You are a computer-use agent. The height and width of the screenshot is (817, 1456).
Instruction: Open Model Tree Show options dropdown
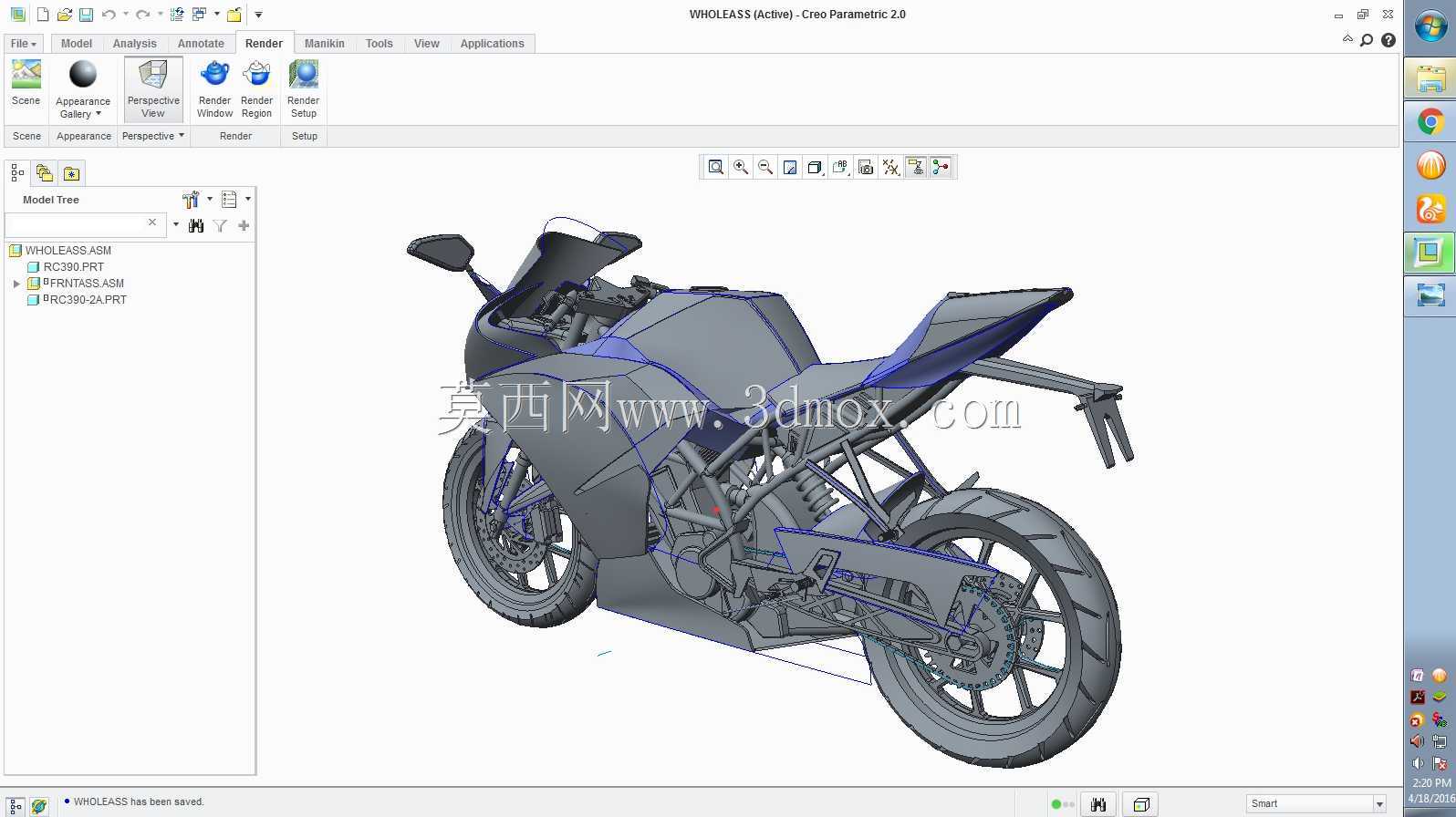coord(235,200)
